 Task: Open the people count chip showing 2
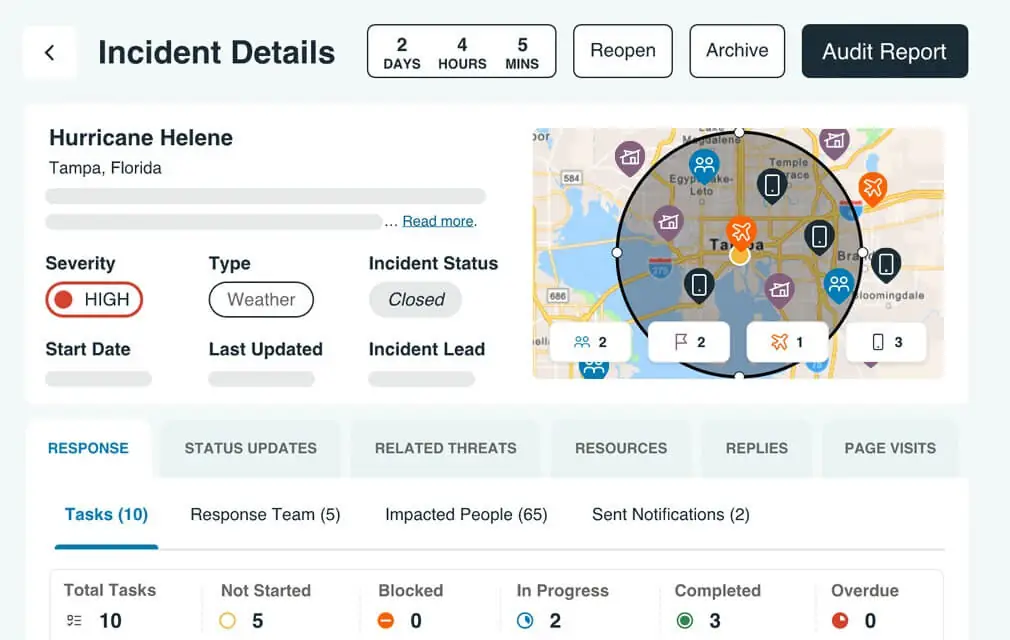coord(590,342)
